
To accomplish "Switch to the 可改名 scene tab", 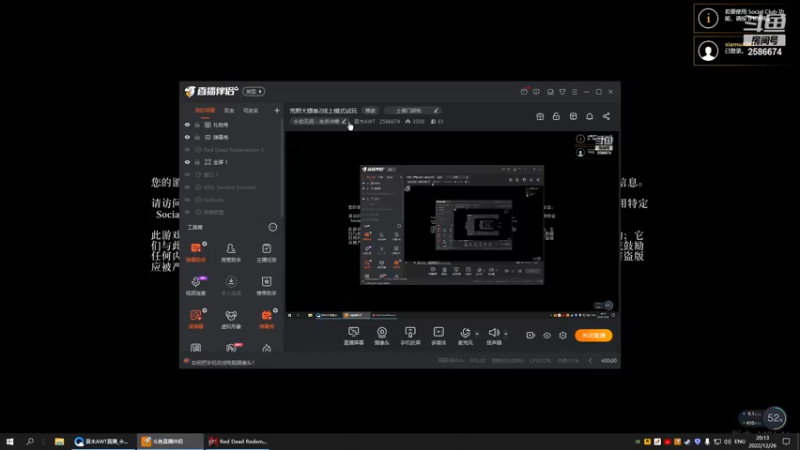I will (251, 110).
